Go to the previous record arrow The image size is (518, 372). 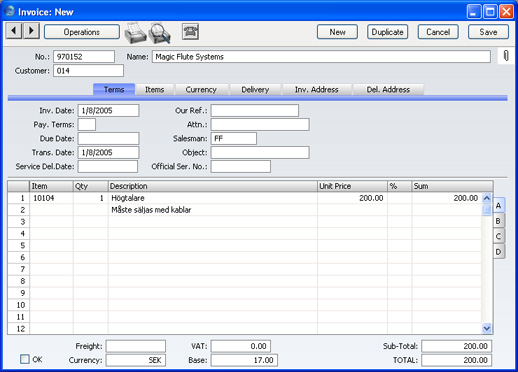pyautogui.click(x=14, y=31)
